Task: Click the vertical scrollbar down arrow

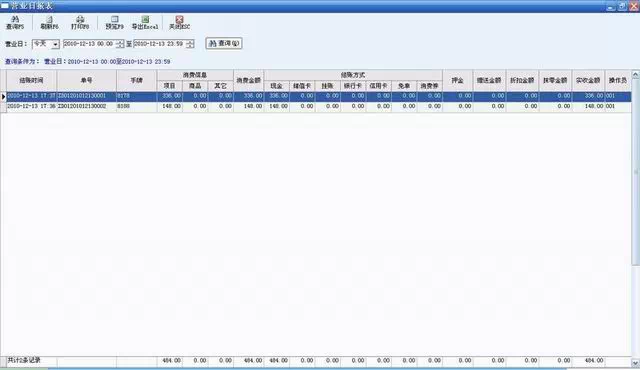Action: pyautogui.click(x=636, y=362)
